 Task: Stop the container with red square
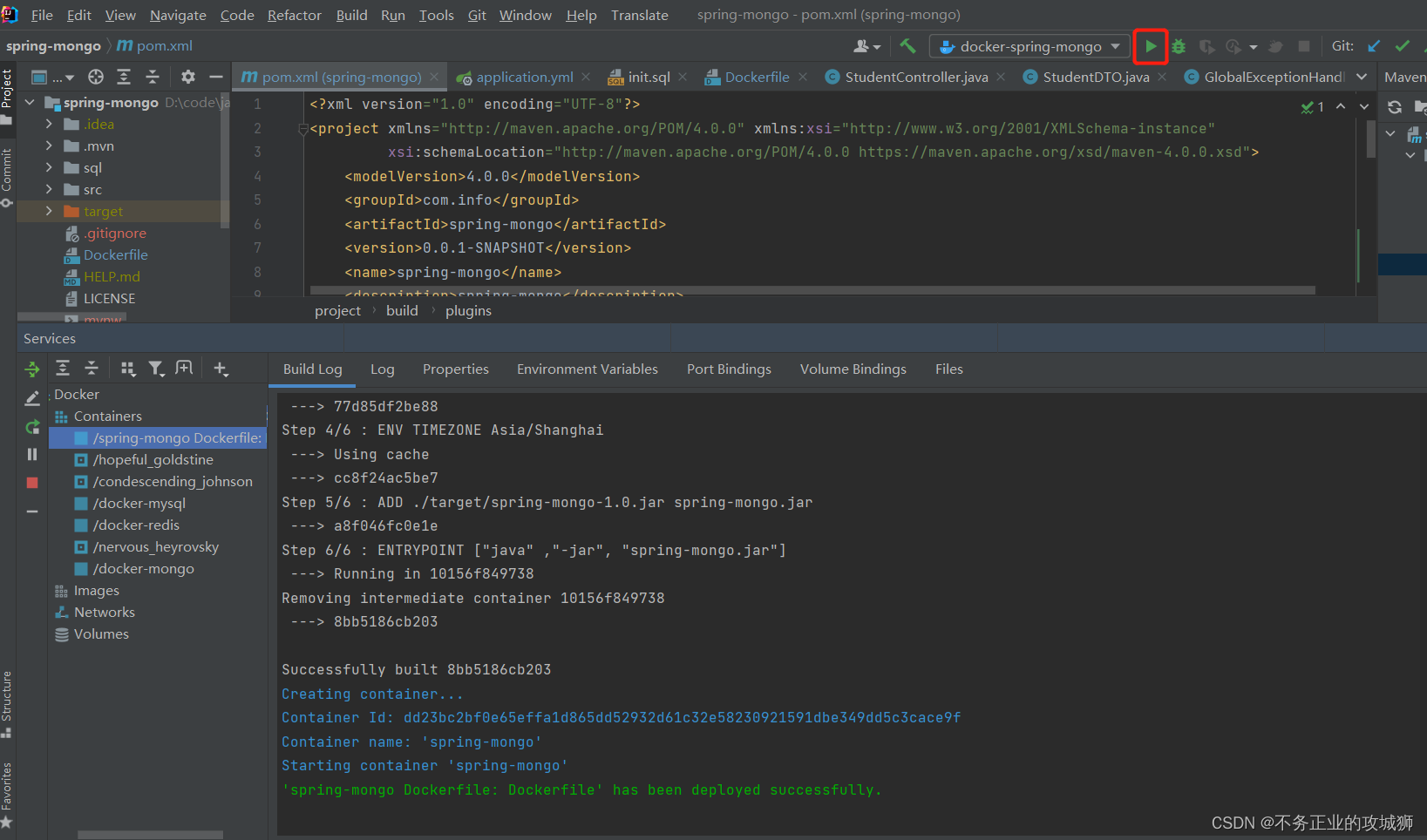(x=32, y=483)
